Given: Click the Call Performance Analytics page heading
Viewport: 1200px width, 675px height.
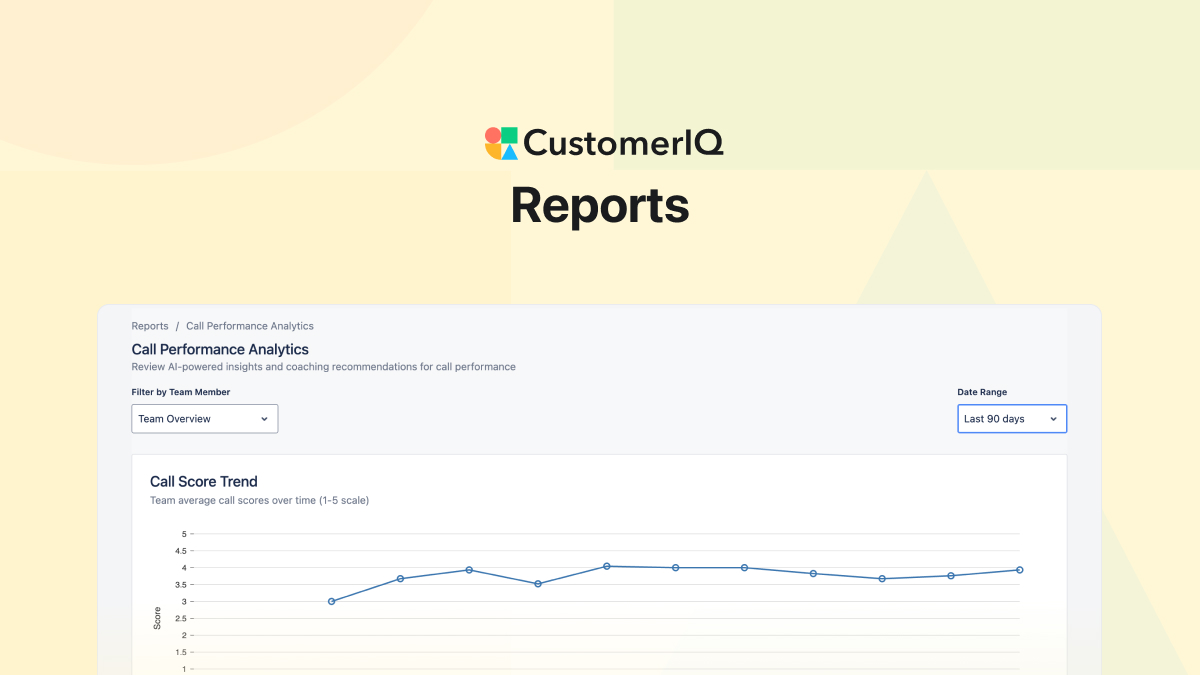Looking at the screenshot, I should [x=220, y=349].
